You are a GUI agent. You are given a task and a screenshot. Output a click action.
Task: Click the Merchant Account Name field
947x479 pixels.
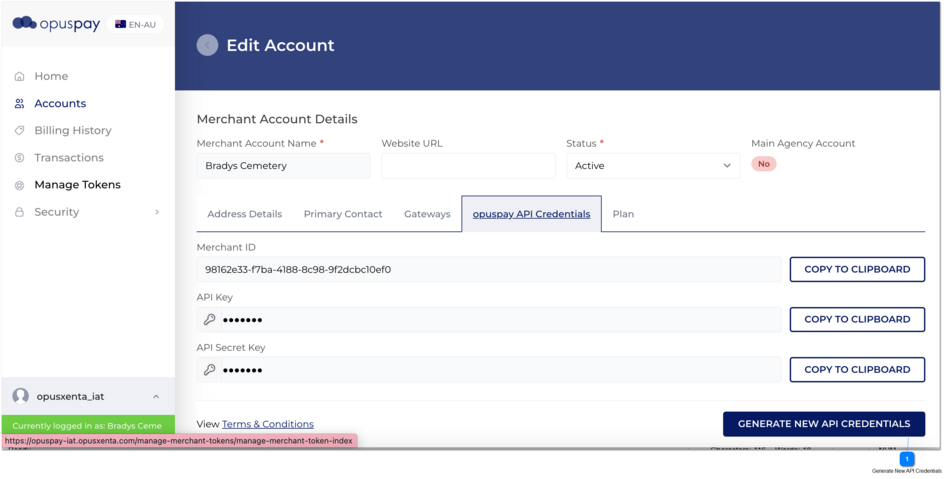[283, 166]
